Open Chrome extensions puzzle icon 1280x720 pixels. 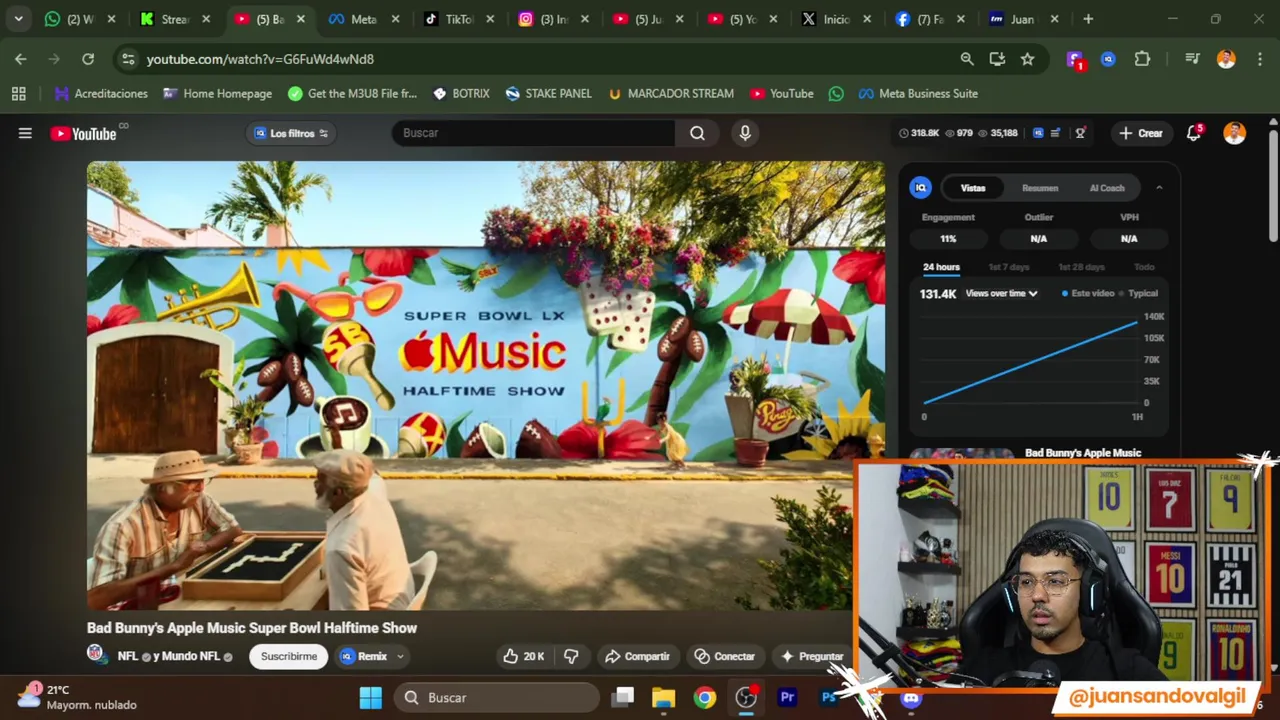click(1142, 59)
